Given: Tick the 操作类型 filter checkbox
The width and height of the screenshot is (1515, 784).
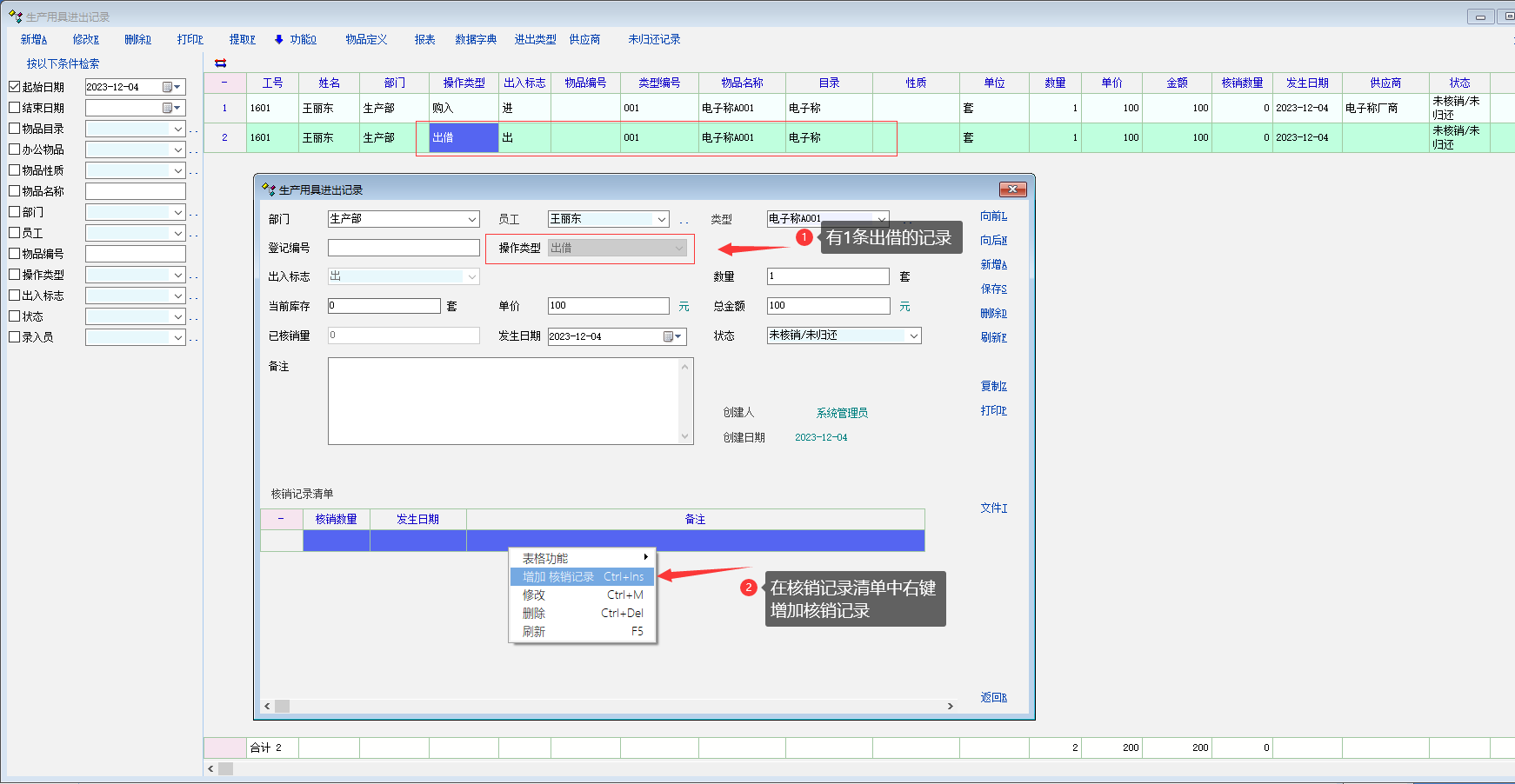Looking at the screenshot, I should (x=15, y=275).
